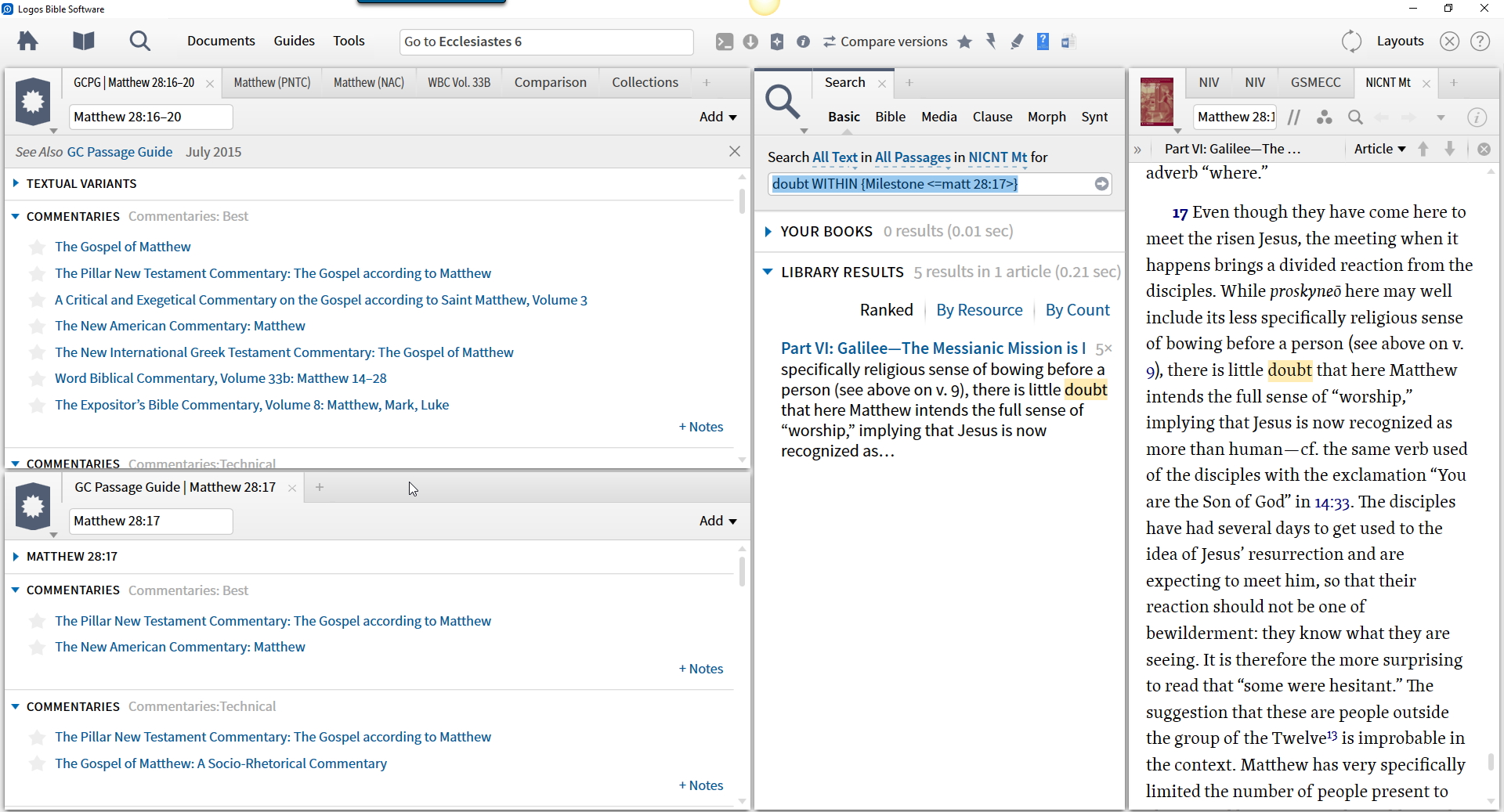Viewport: 1504px width, 812px height.
Task: Click the 14:33 verse reference link
Action: (1333, 502)
